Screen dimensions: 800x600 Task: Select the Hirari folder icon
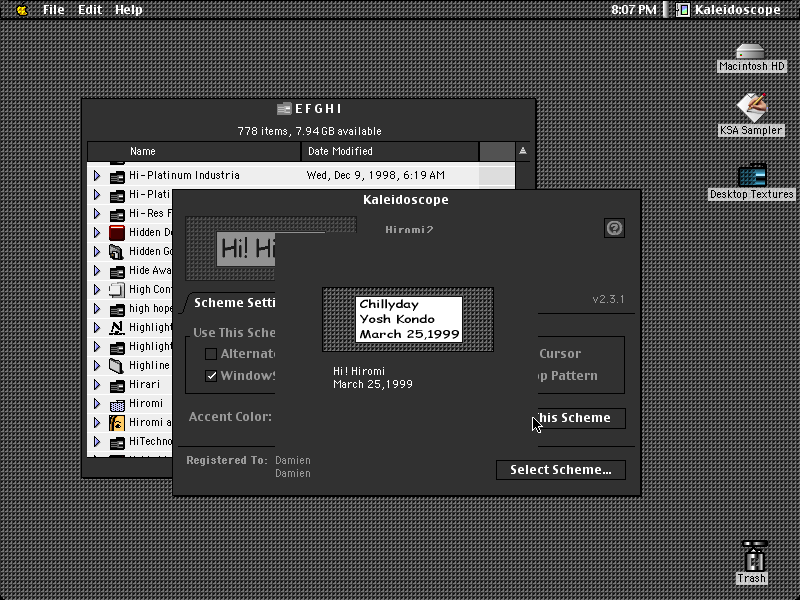pyautogui.click(x=117, y=385)
